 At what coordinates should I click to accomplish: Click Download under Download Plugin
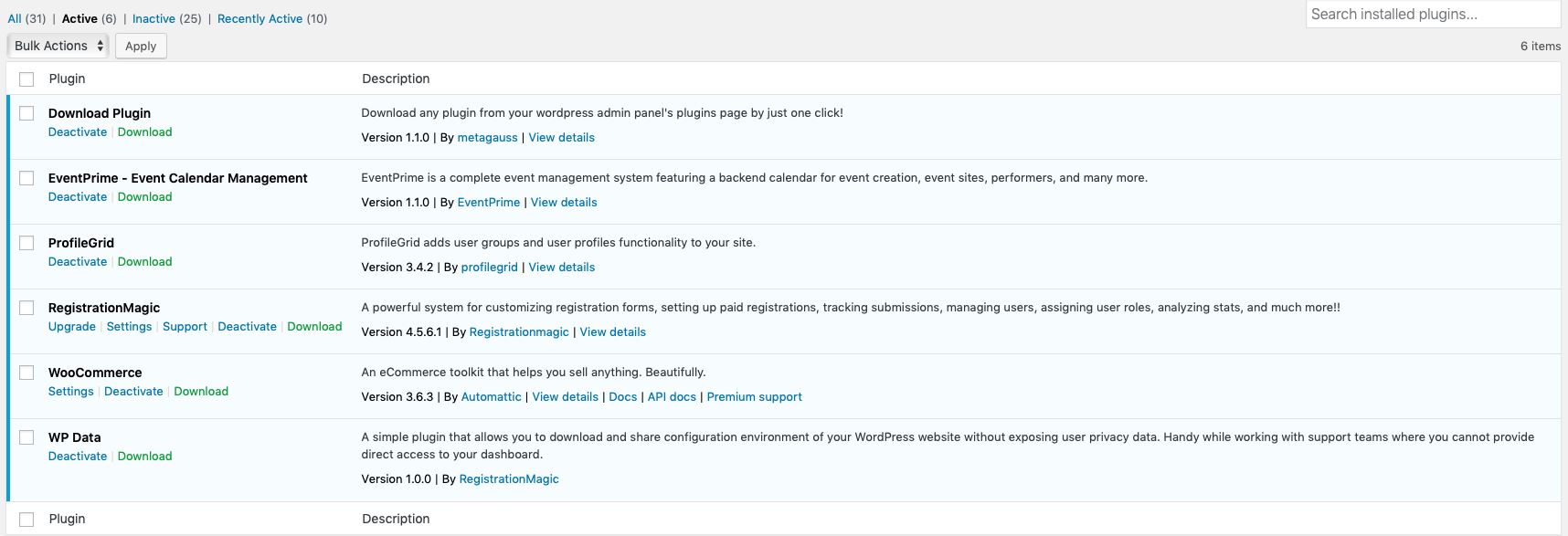[x=144, y=131]
